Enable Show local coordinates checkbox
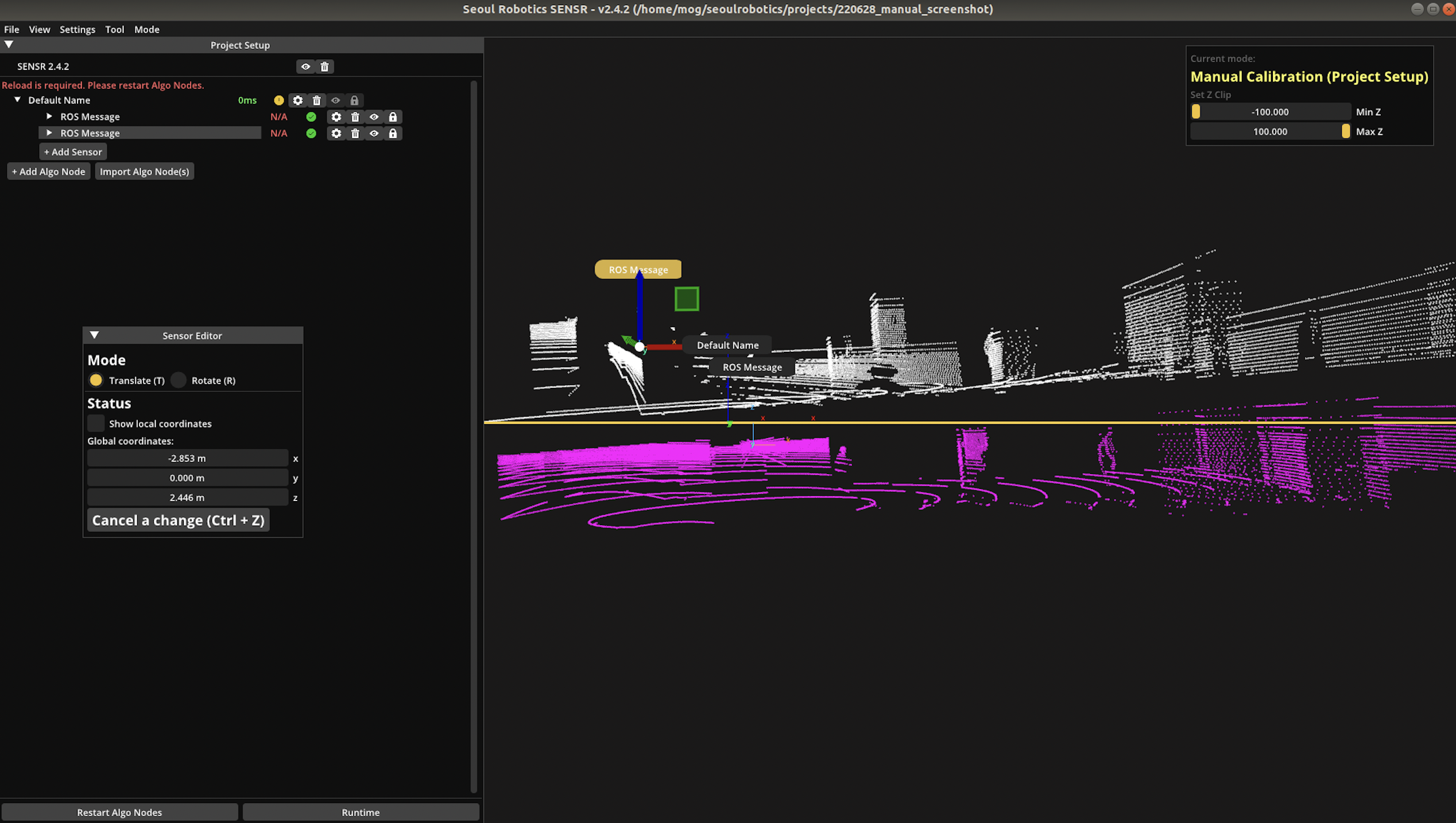Screen dimensions: 1456x823 click(x=96, y=423)
